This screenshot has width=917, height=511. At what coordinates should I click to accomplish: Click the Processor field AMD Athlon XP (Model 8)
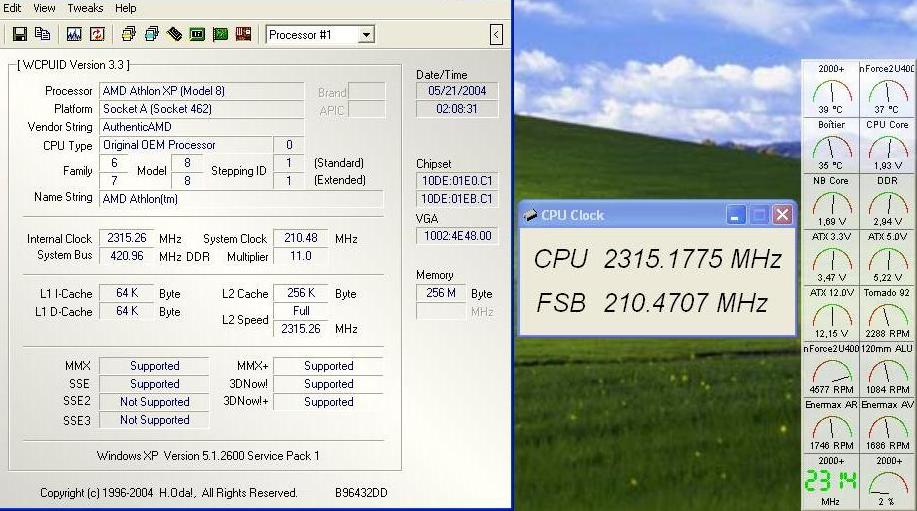[x=202, y=91]
